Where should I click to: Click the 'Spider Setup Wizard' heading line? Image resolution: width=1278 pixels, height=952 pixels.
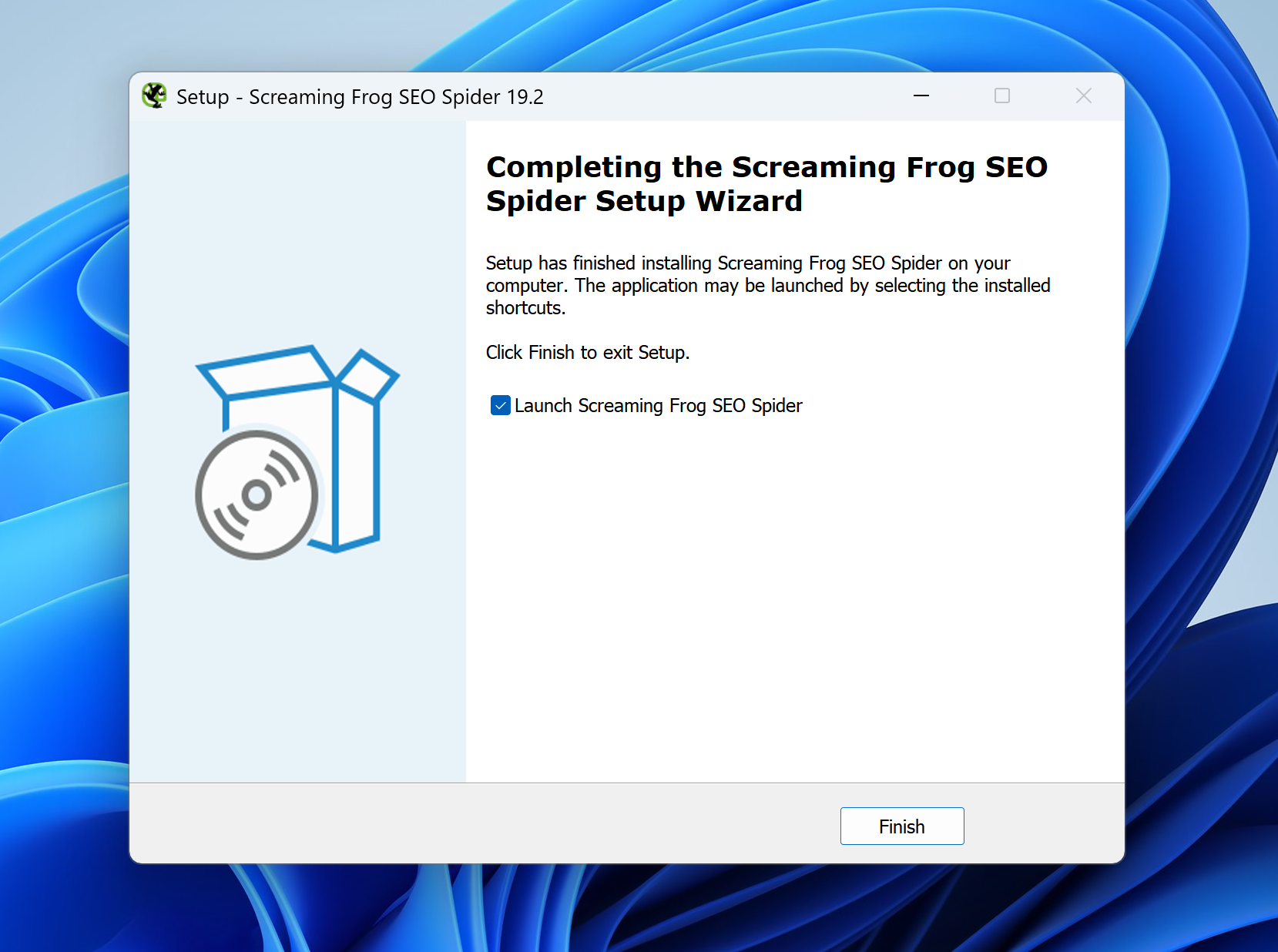pos(644,201)
